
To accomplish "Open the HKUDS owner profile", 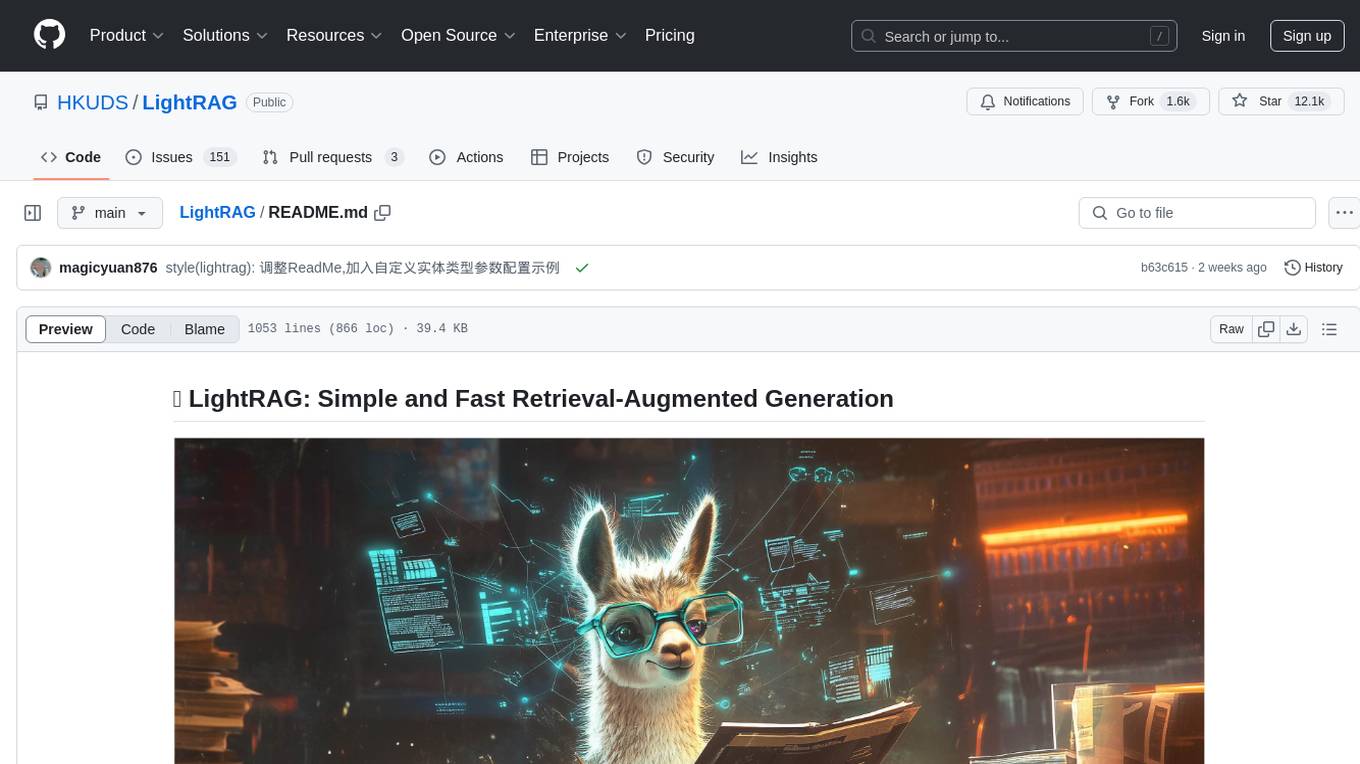I will [x=92, y=102].
